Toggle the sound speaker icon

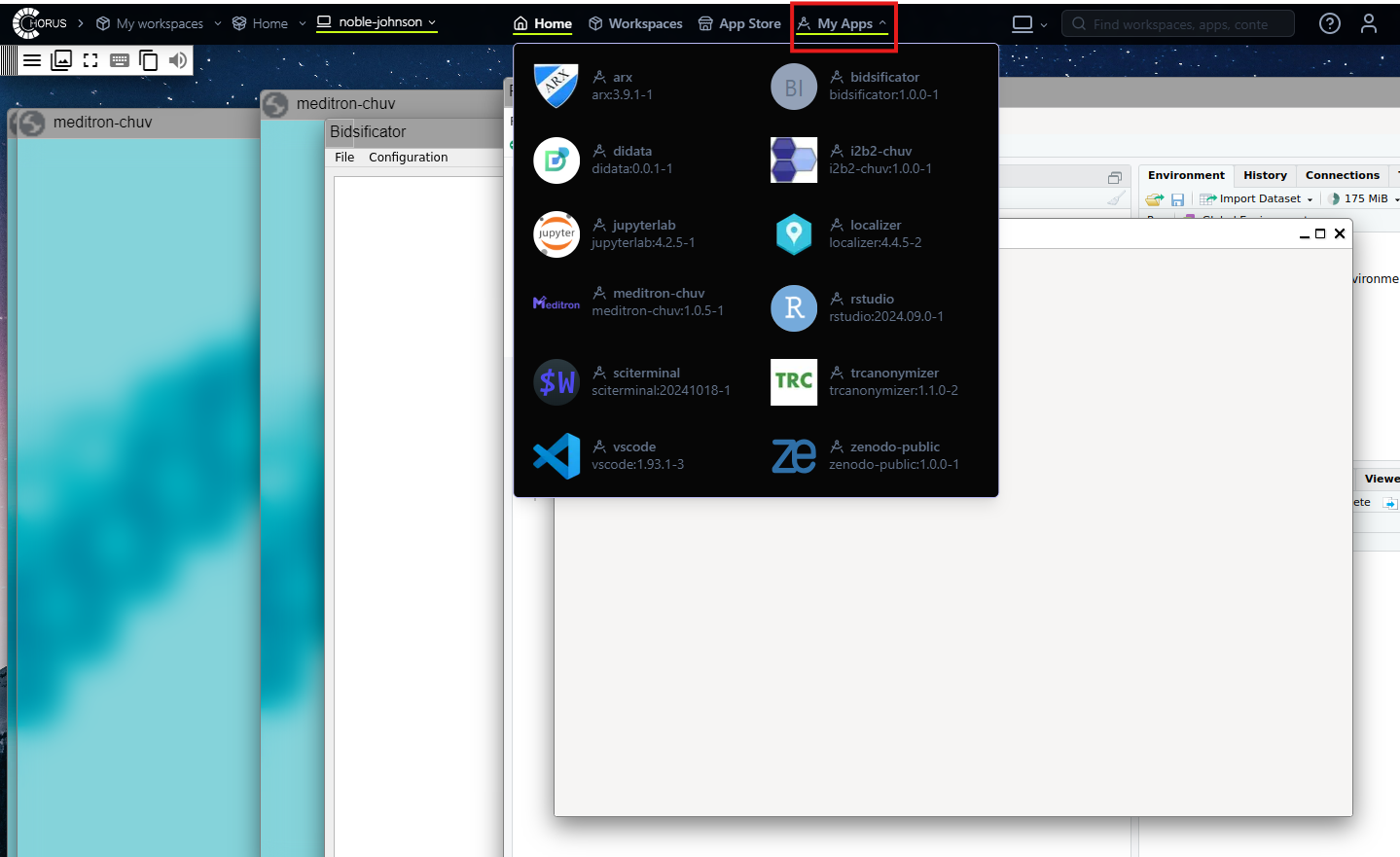pyautogui.click(x=178, y=60)
